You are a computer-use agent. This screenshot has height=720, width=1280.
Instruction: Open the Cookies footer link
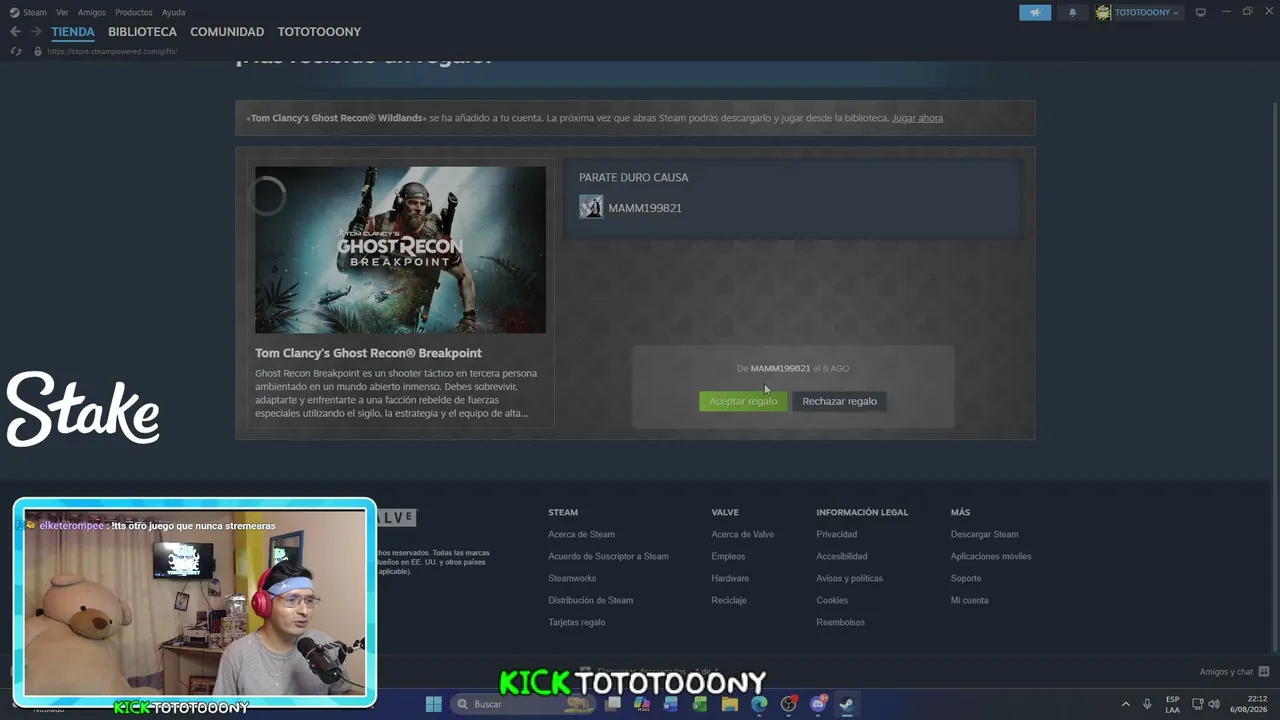click(832, 600)
